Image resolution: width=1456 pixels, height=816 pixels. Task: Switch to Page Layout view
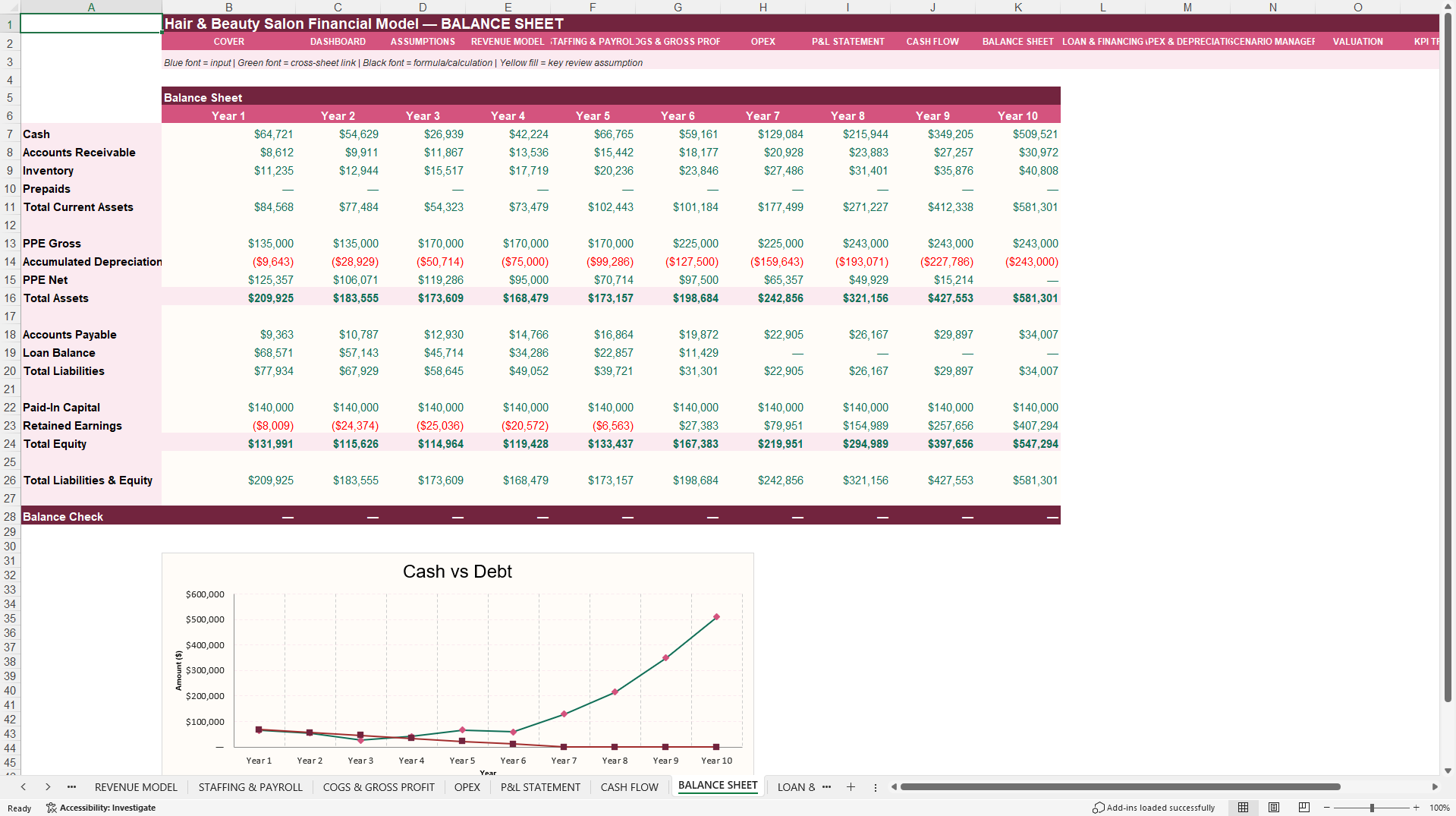[1274, 808]
